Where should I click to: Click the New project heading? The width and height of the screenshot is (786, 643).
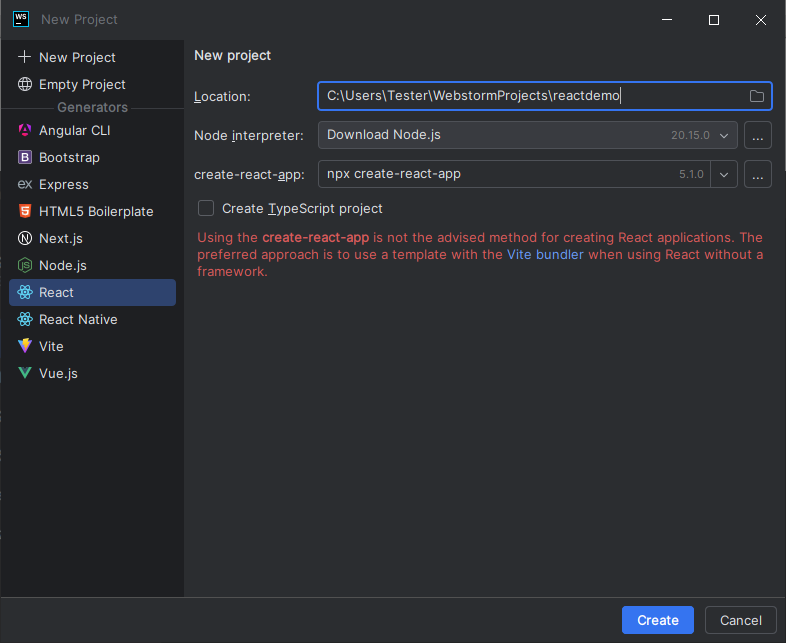pyautogui.click(x=233, y=55)
